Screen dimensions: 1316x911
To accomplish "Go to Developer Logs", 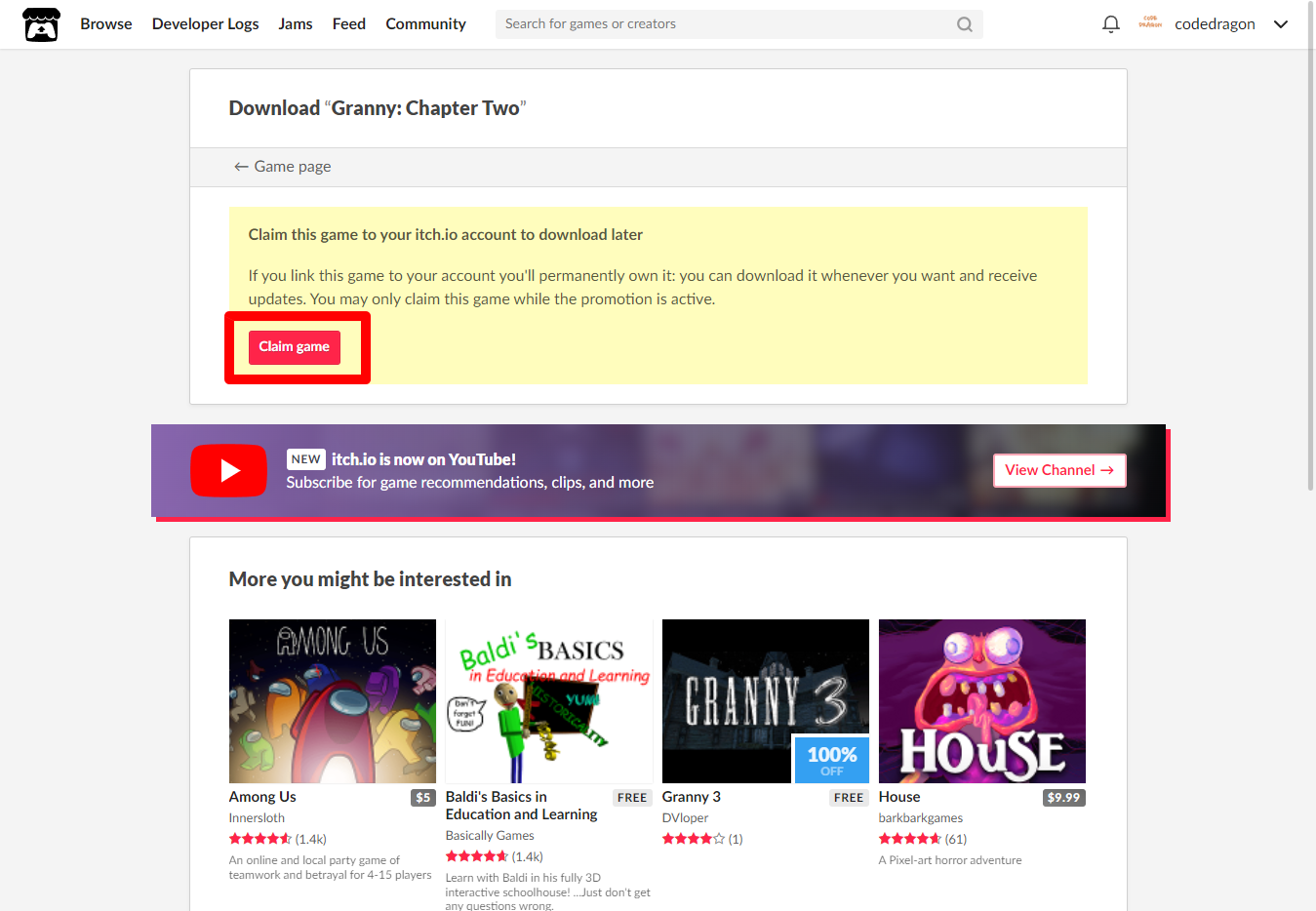I will click(206, 24).
